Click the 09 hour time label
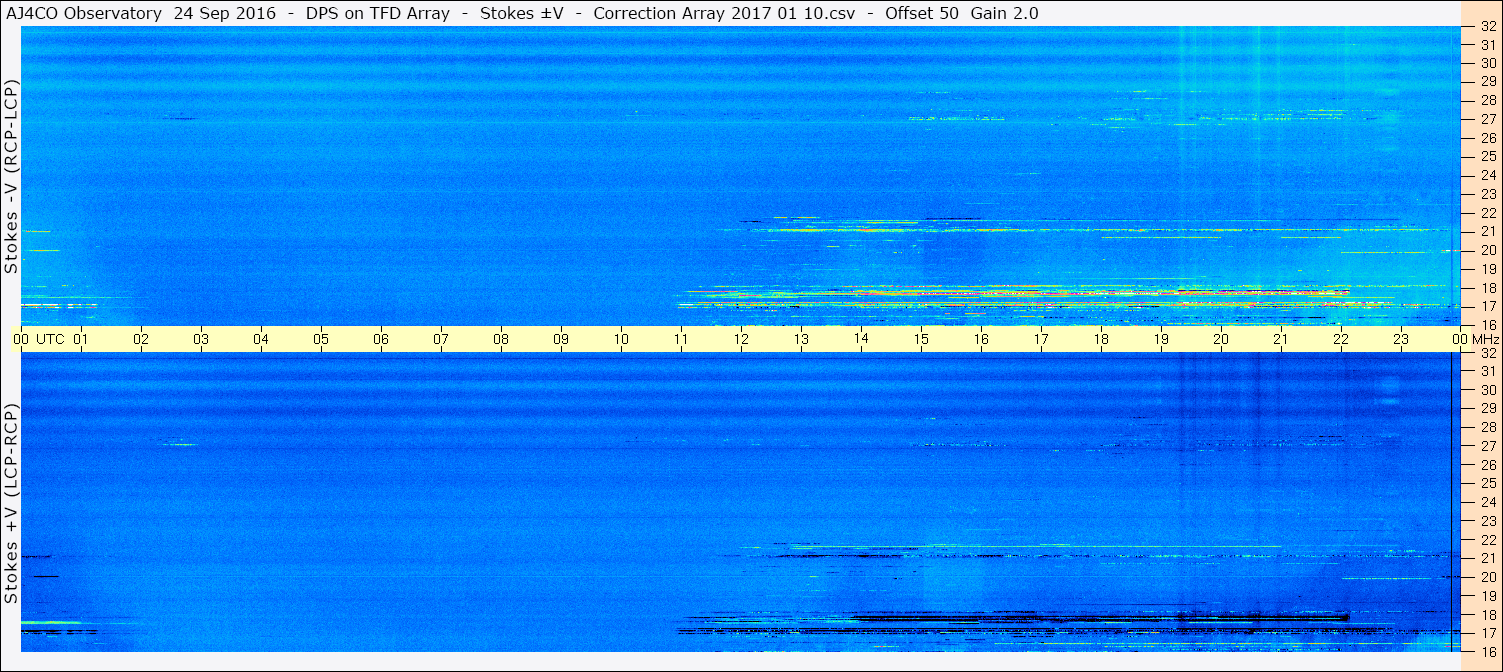 click(x=561, y=339)
